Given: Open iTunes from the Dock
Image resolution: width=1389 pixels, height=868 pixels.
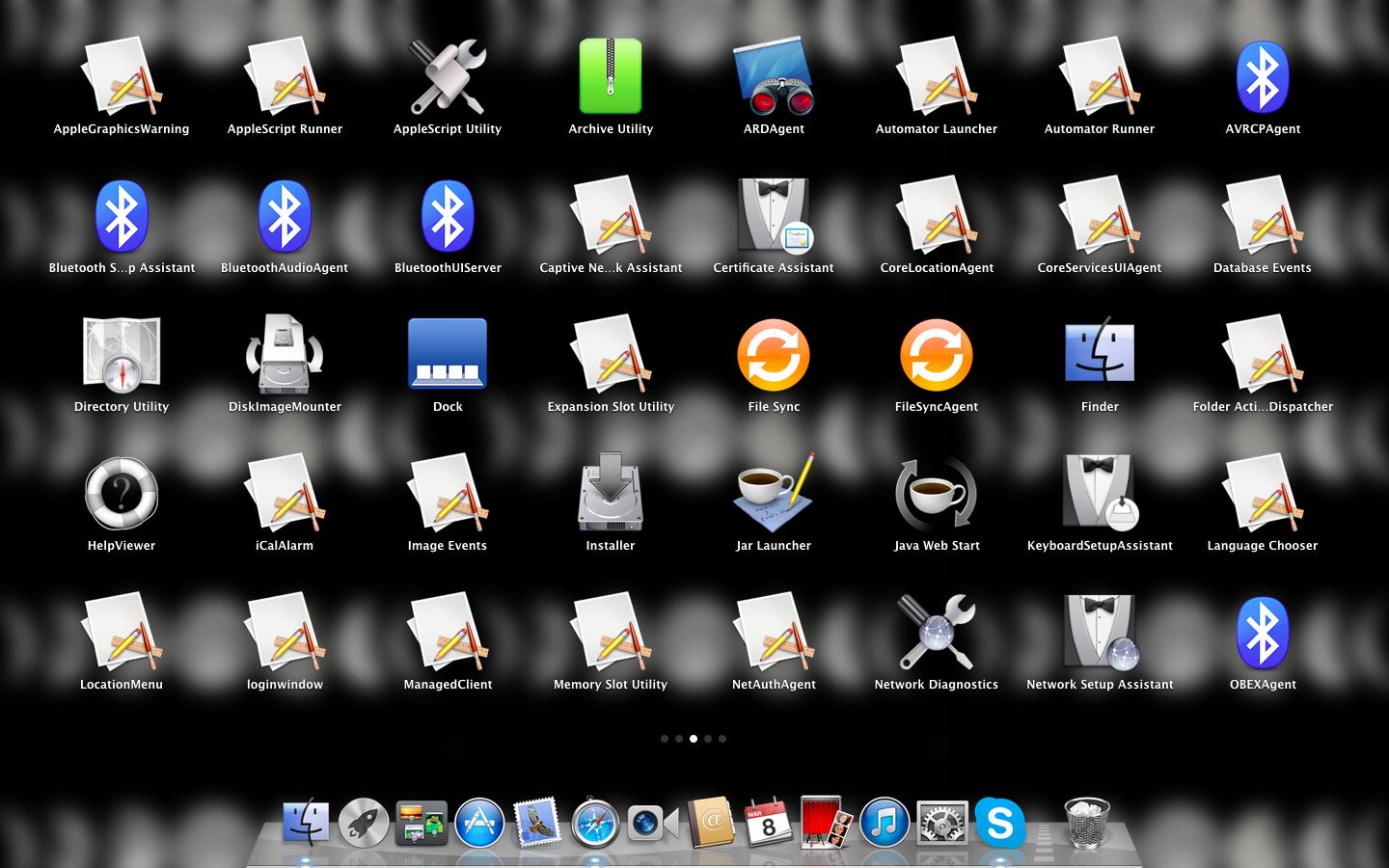Looking at the screenshot, I should pos(885,823).
